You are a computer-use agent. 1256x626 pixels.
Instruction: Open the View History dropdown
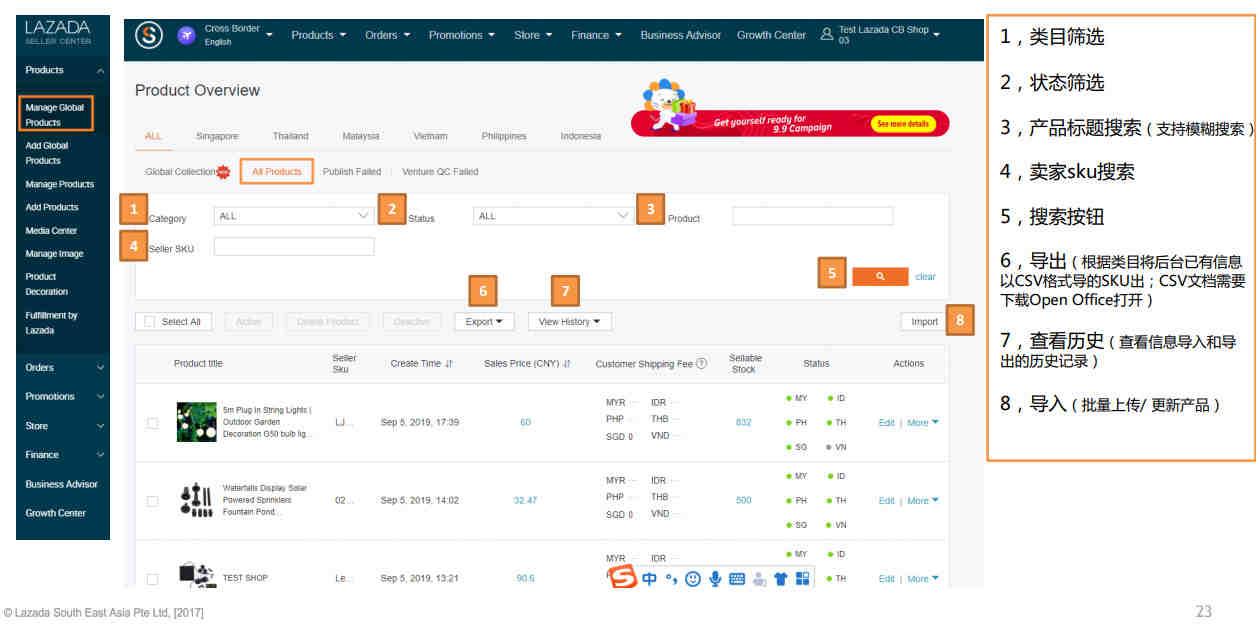(x=569, y=322)
